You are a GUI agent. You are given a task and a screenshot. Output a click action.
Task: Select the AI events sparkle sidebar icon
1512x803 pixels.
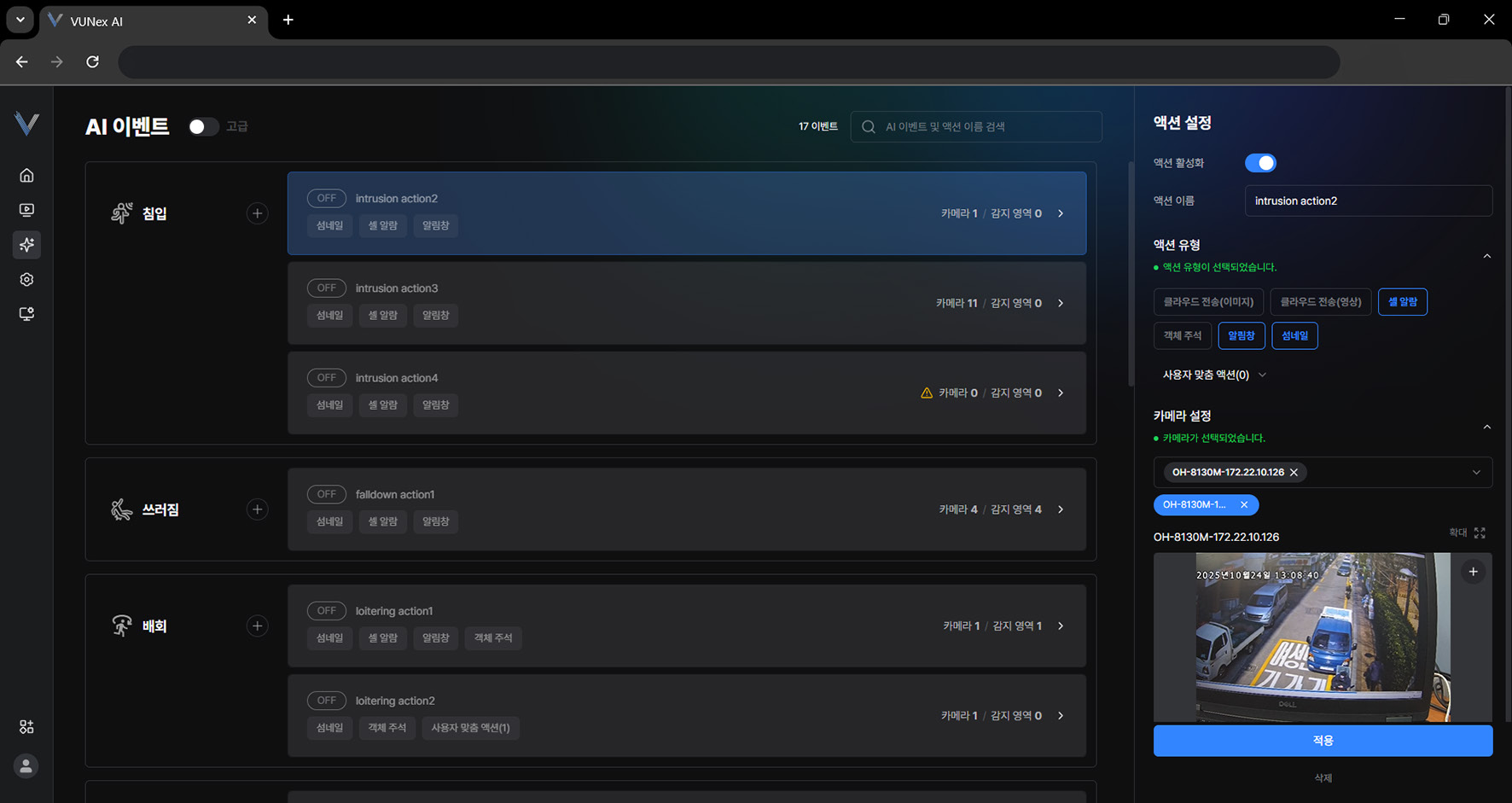tap(26, 245)
